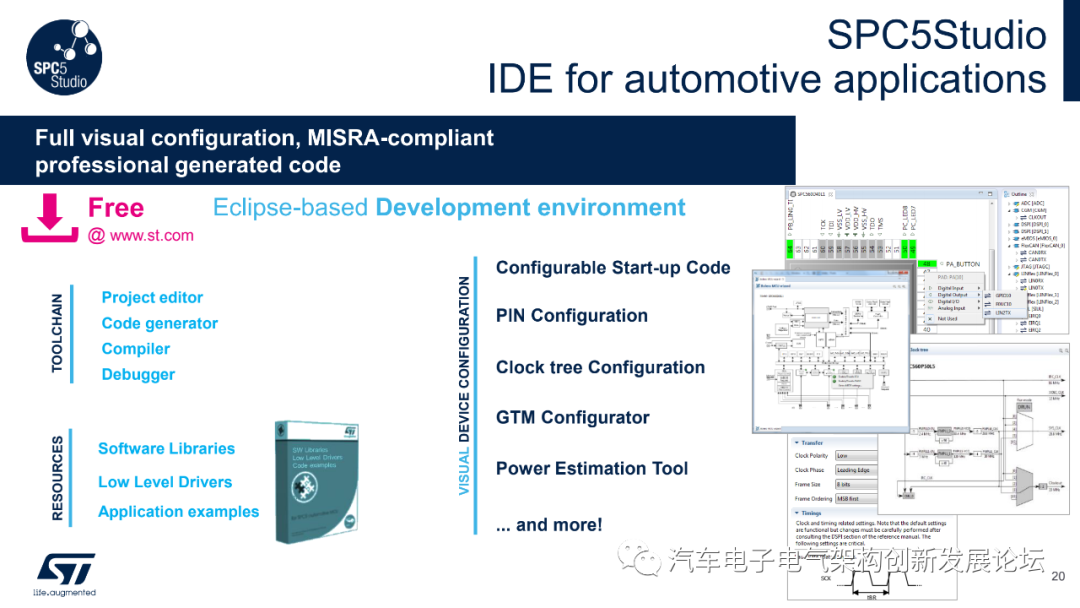Click the Application examples entry
The height and width of the screenshot is (608, 1080).
pyautogui.click(x=178, y=512)
